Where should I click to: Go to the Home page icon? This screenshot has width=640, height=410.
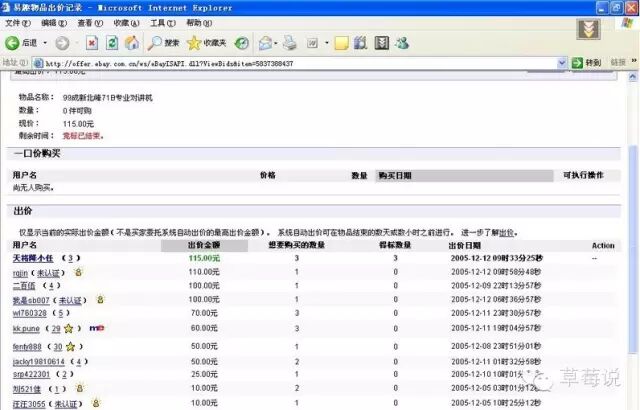pyautogui.click(x=132, y=43)
